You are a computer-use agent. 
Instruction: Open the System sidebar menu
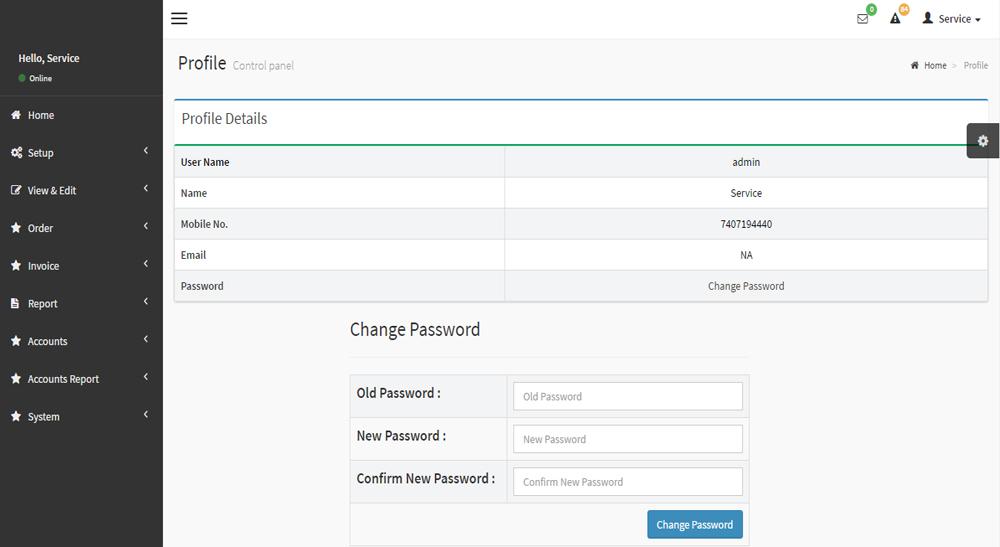(81, 416)
